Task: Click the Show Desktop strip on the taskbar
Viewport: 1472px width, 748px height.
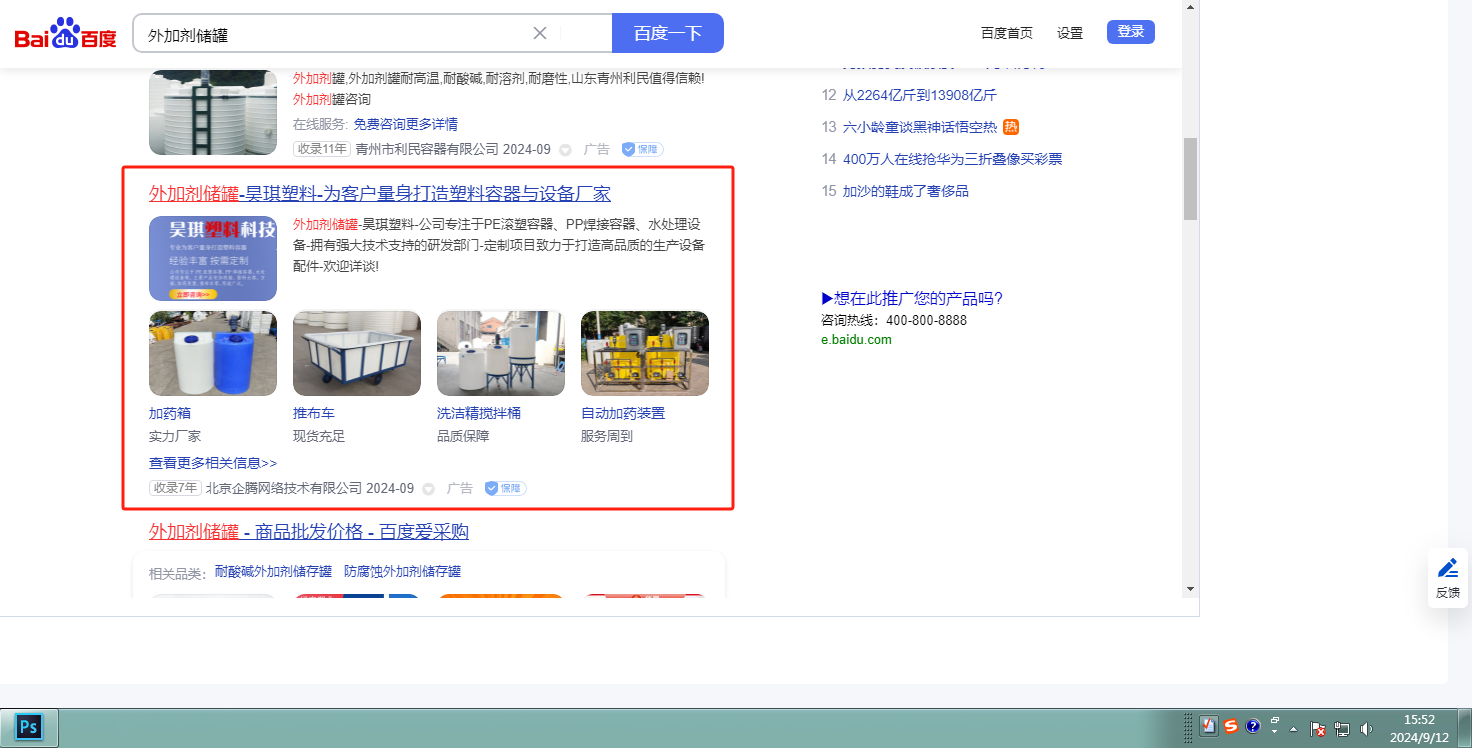Action: [1465, 728]
